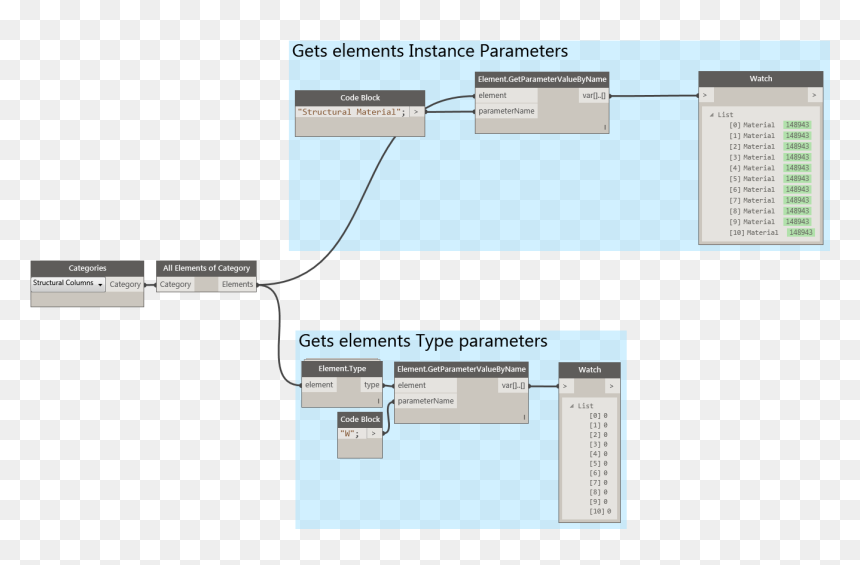Screen dimensions: 860x565
Task: Click the 148943 ID on row [0] Material
Action: (x=797, y=125)
